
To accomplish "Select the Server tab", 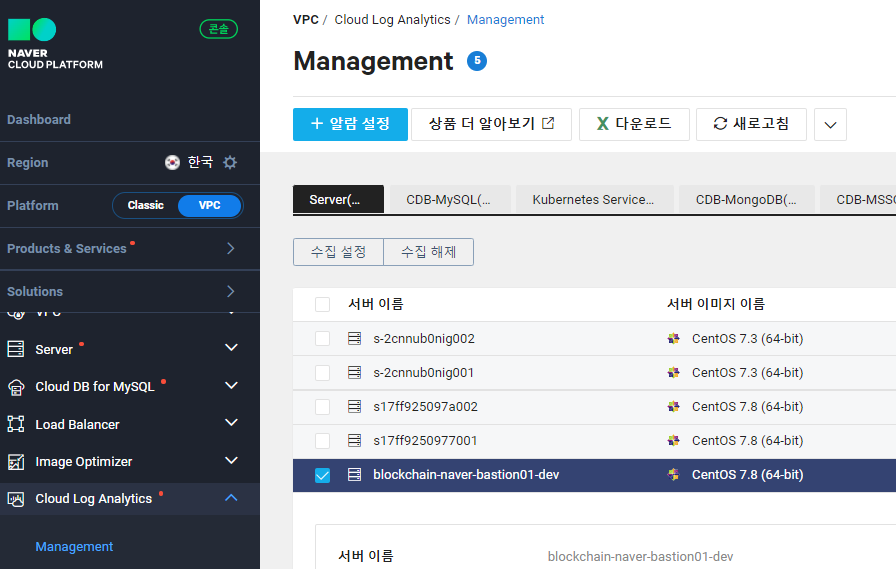I will click(338, 199).
